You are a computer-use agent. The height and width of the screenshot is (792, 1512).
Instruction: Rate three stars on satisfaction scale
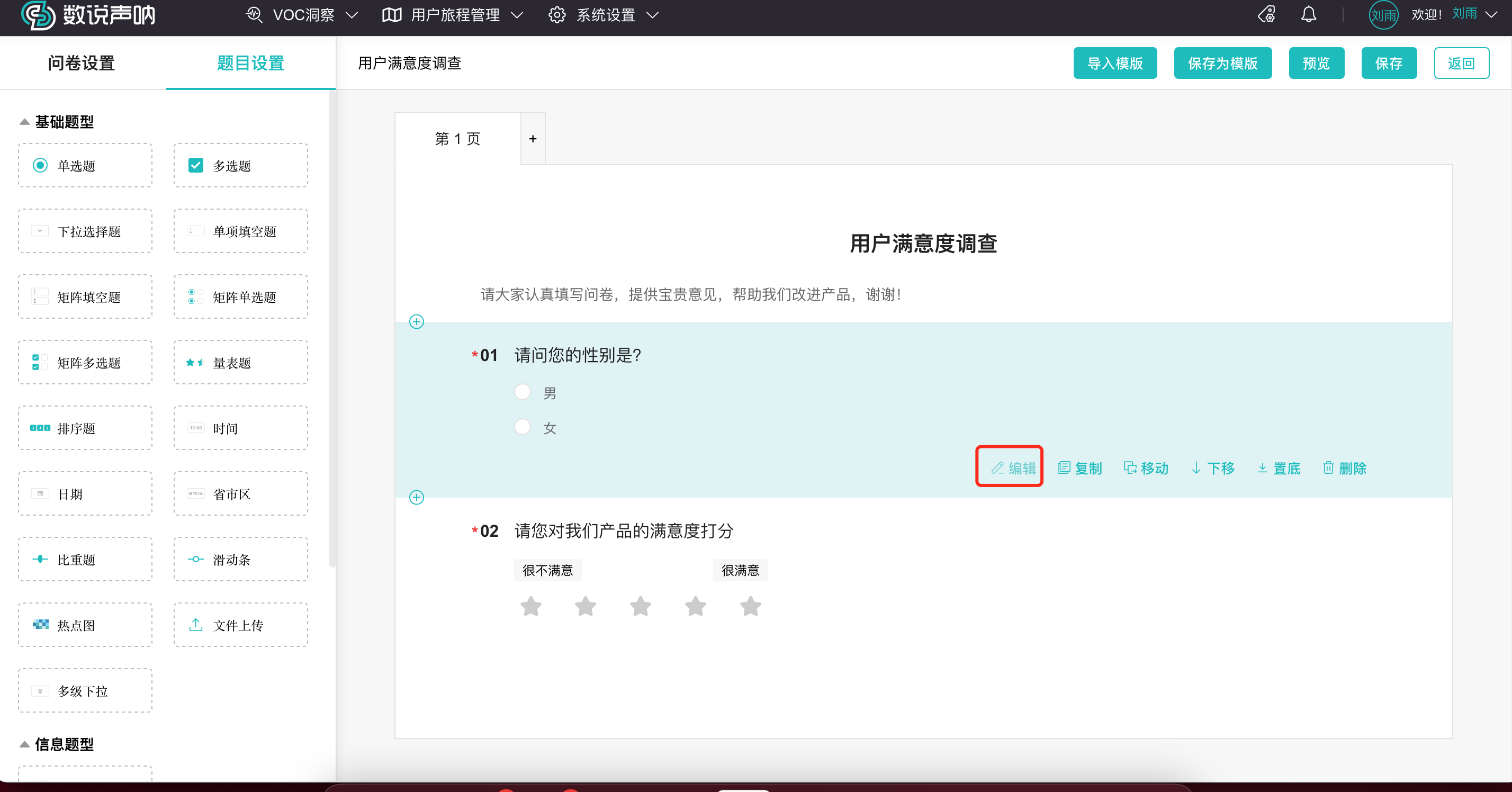pos(641,607)
